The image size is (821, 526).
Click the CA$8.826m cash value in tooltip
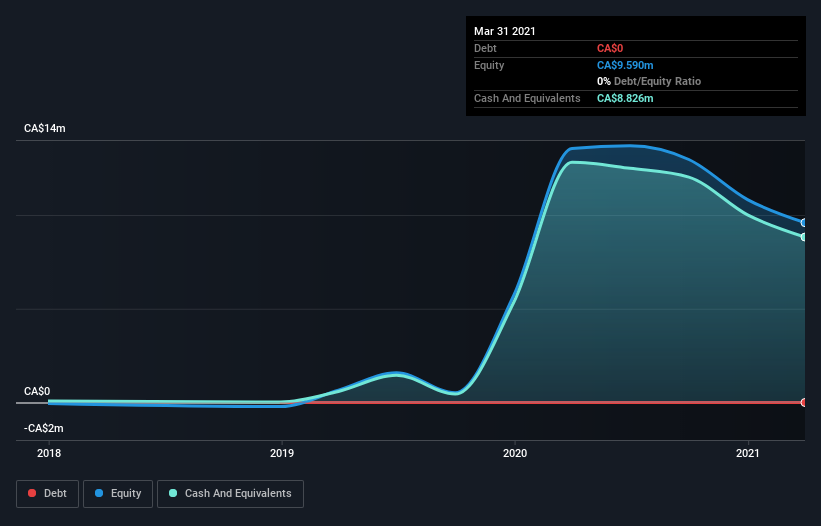click(625, 98)
